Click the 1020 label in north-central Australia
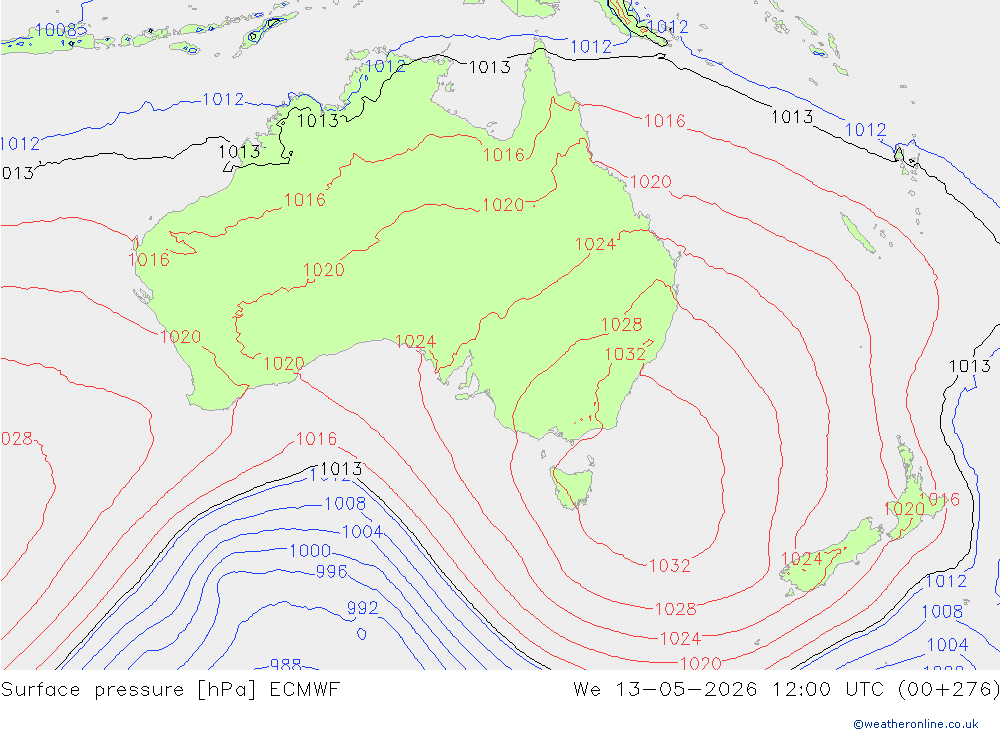The width and height of the screenshot is (1000, 733). pos(503,205)
